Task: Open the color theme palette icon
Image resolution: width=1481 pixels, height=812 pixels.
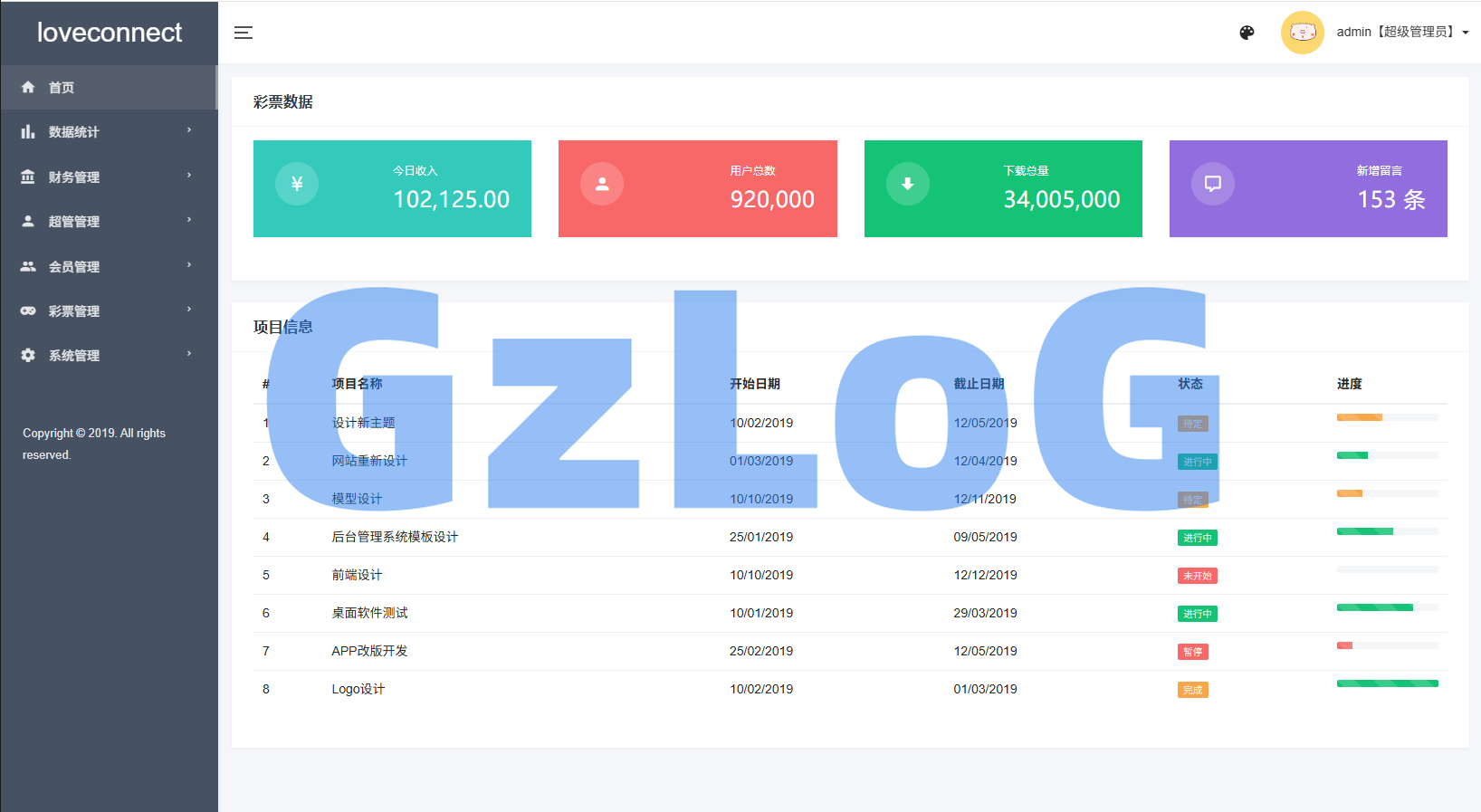Action: tap(1247, 33)
